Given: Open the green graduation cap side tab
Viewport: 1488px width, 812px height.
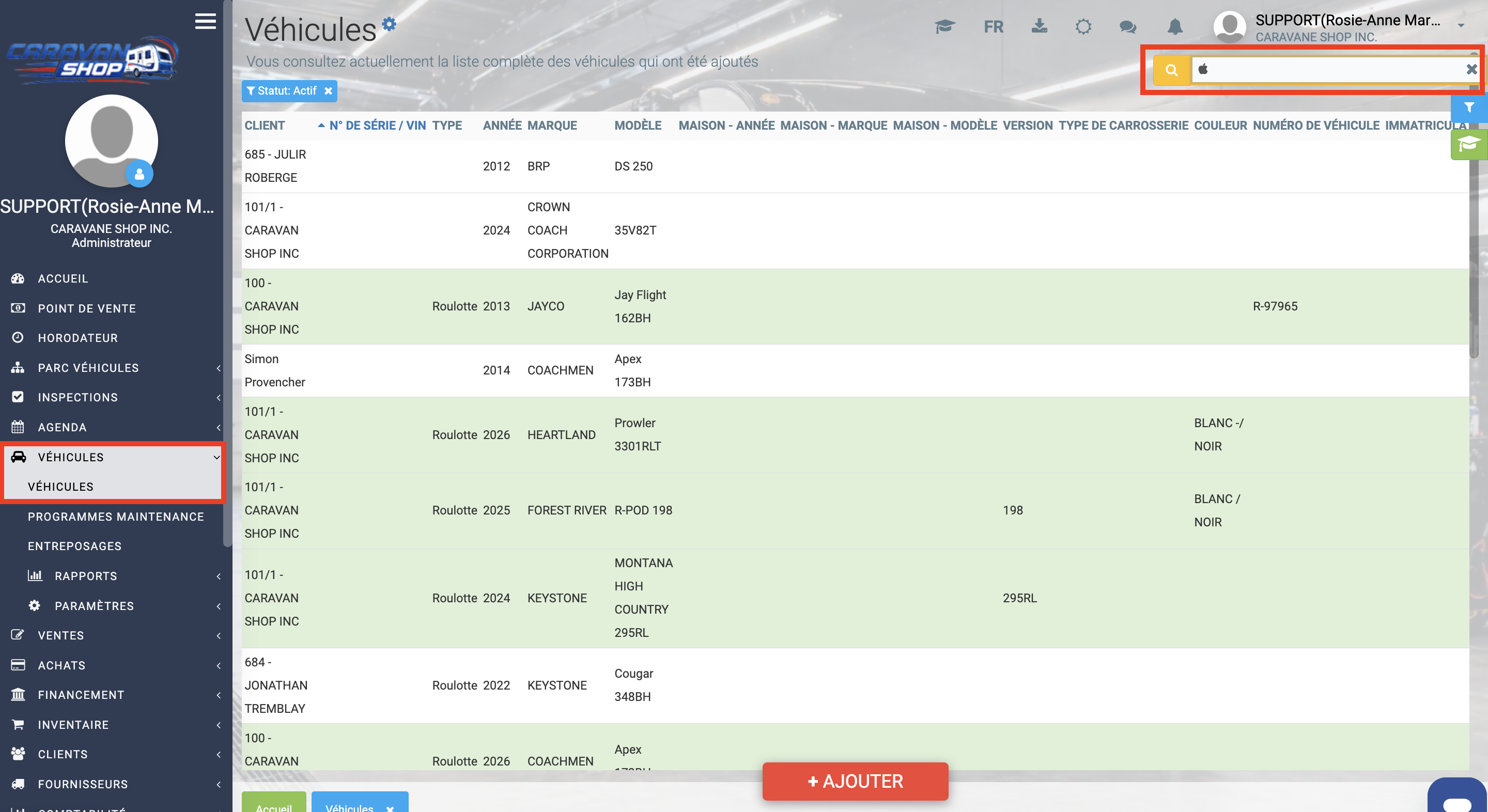Looking at the screenshot, I should tap(1469, 144).
